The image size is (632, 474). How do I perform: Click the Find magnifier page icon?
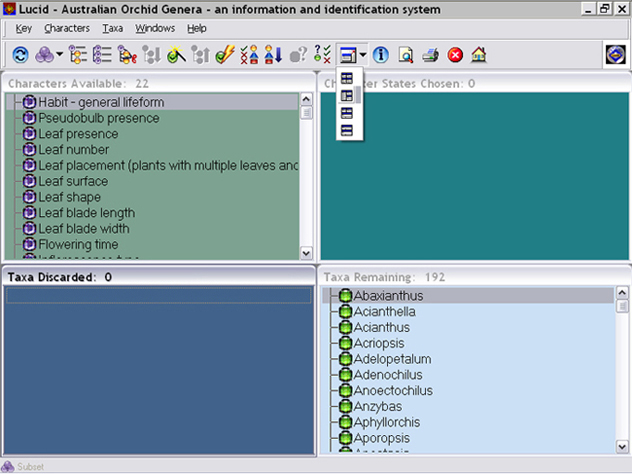405,55
